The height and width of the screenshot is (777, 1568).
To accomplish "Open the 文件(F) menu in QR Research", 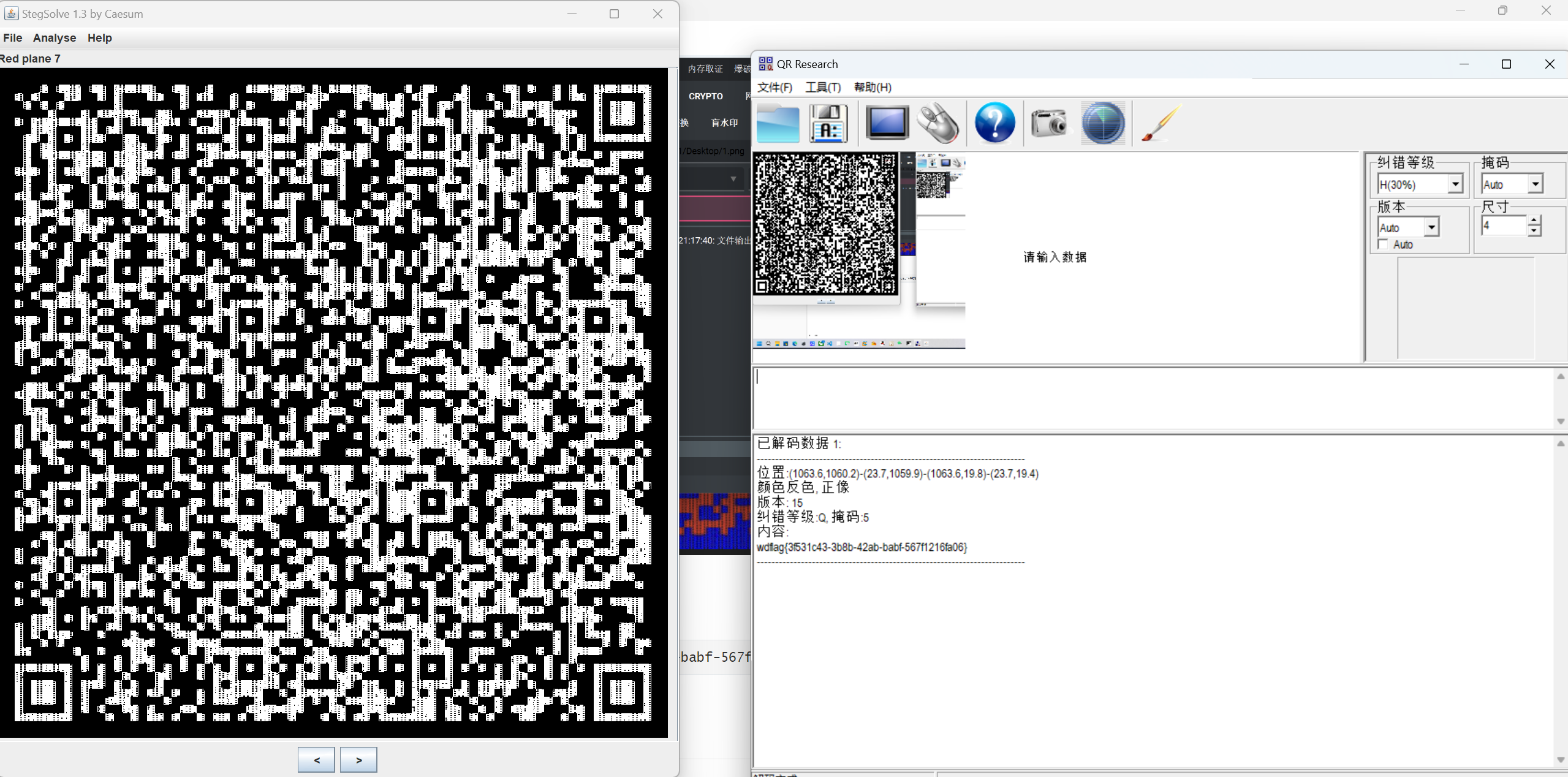I will 775,88.
